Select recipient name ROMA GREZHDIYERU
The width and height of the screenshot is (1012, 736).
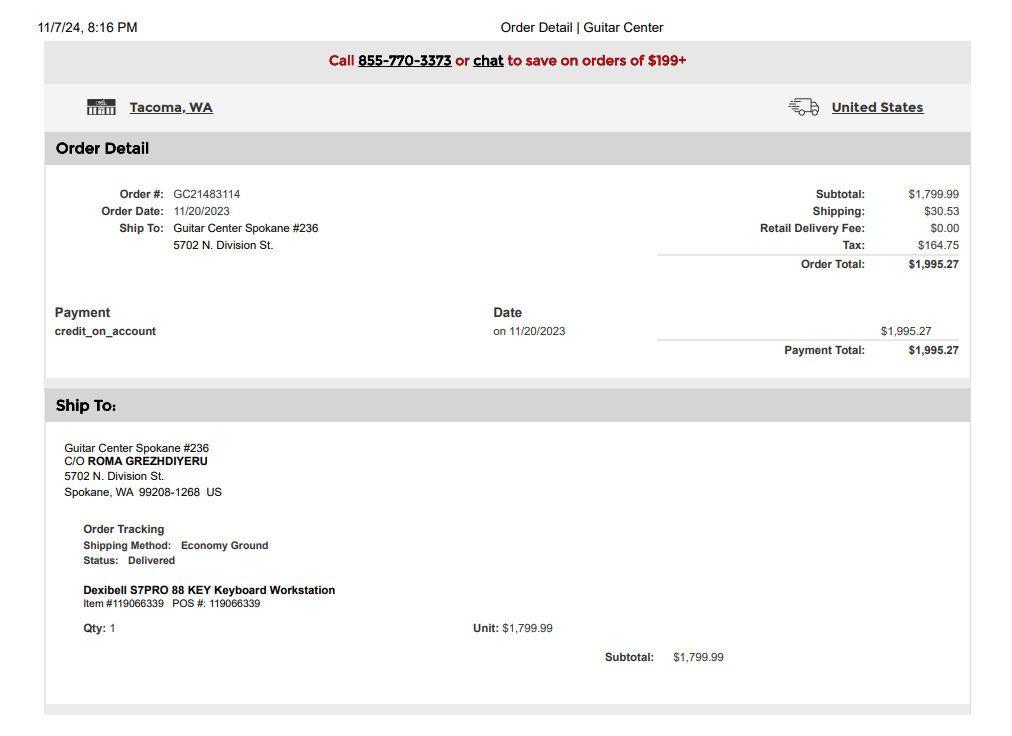pos(147,462)
